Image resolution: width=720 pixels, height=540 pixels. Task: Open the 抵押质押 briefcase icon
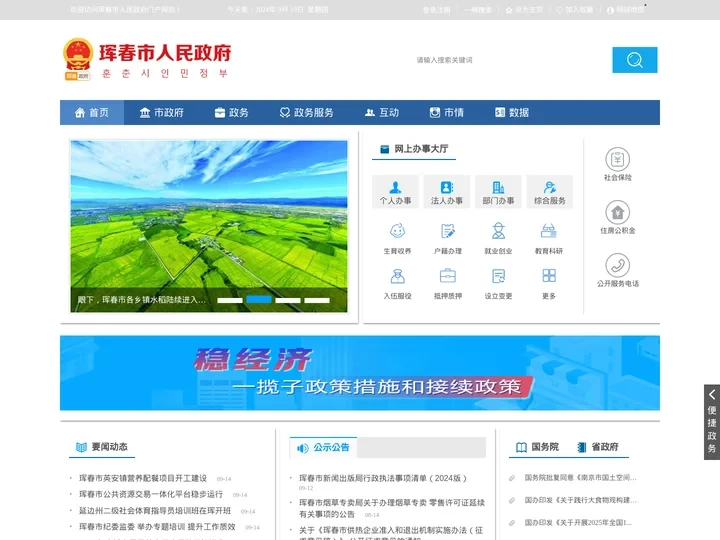coord(448,276)
